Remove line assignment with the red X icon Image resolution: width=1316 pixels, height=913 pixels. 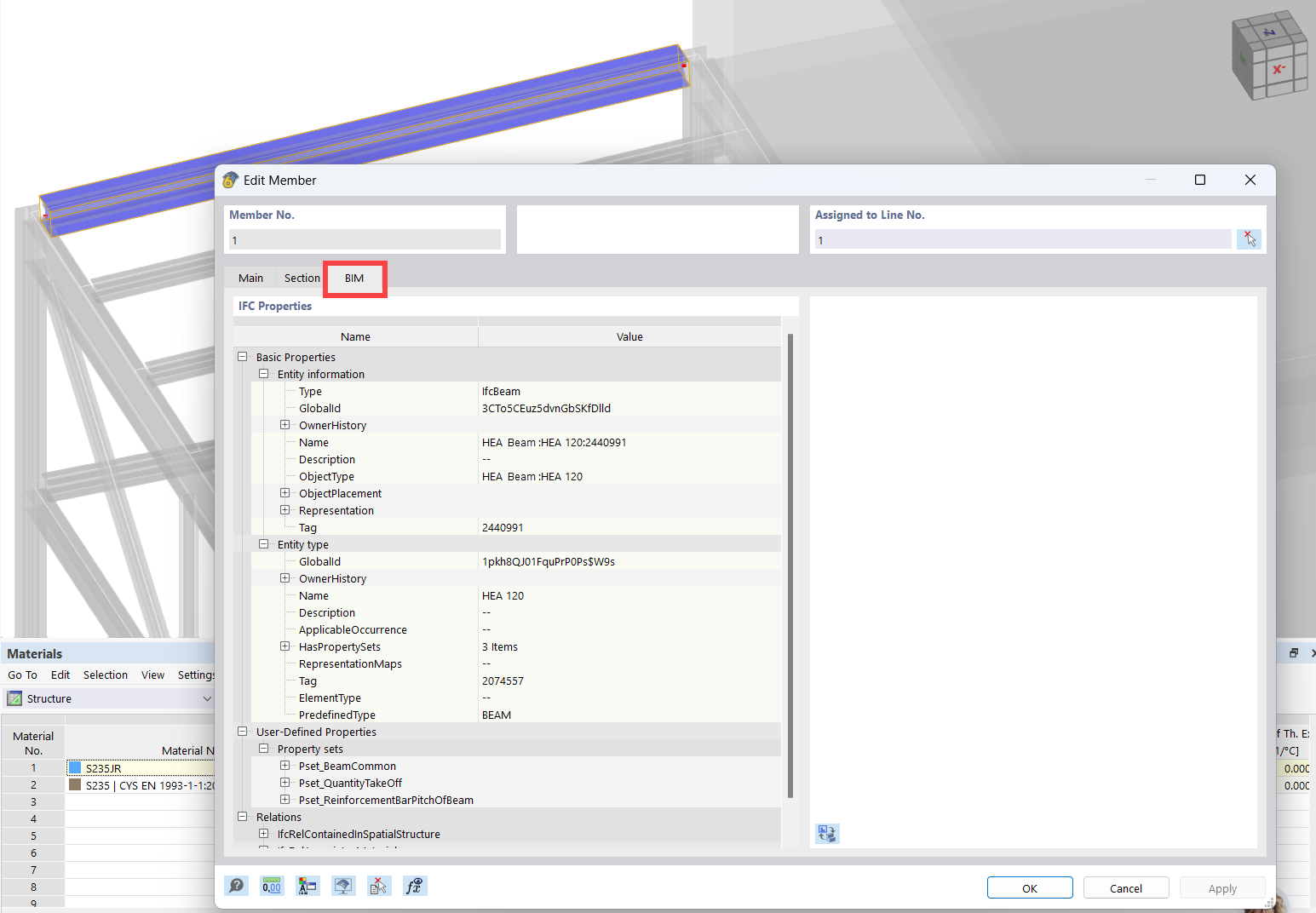pos(1249,238)
